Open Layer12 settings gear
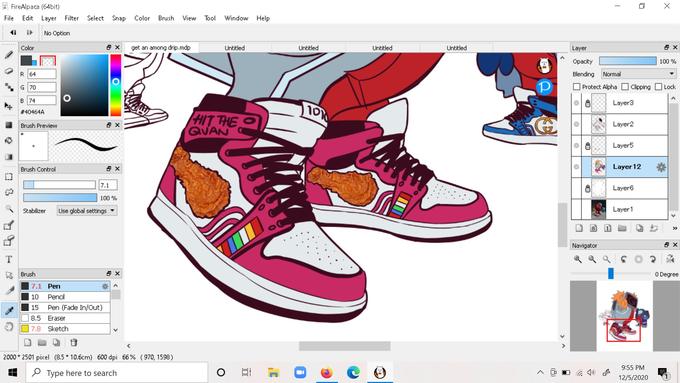Viewport: 680px width, 383px height. coord(661,167)
